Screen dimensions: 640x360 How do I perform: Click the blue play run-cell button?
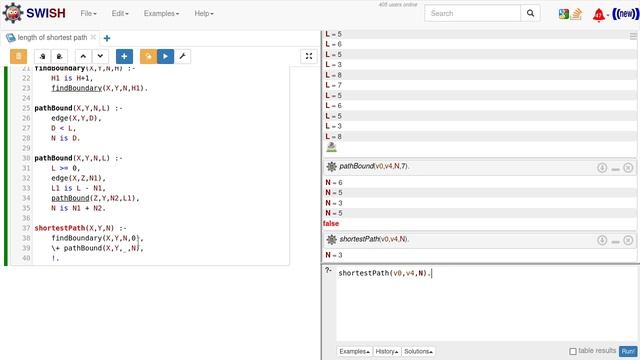click(x=165, y=56)
